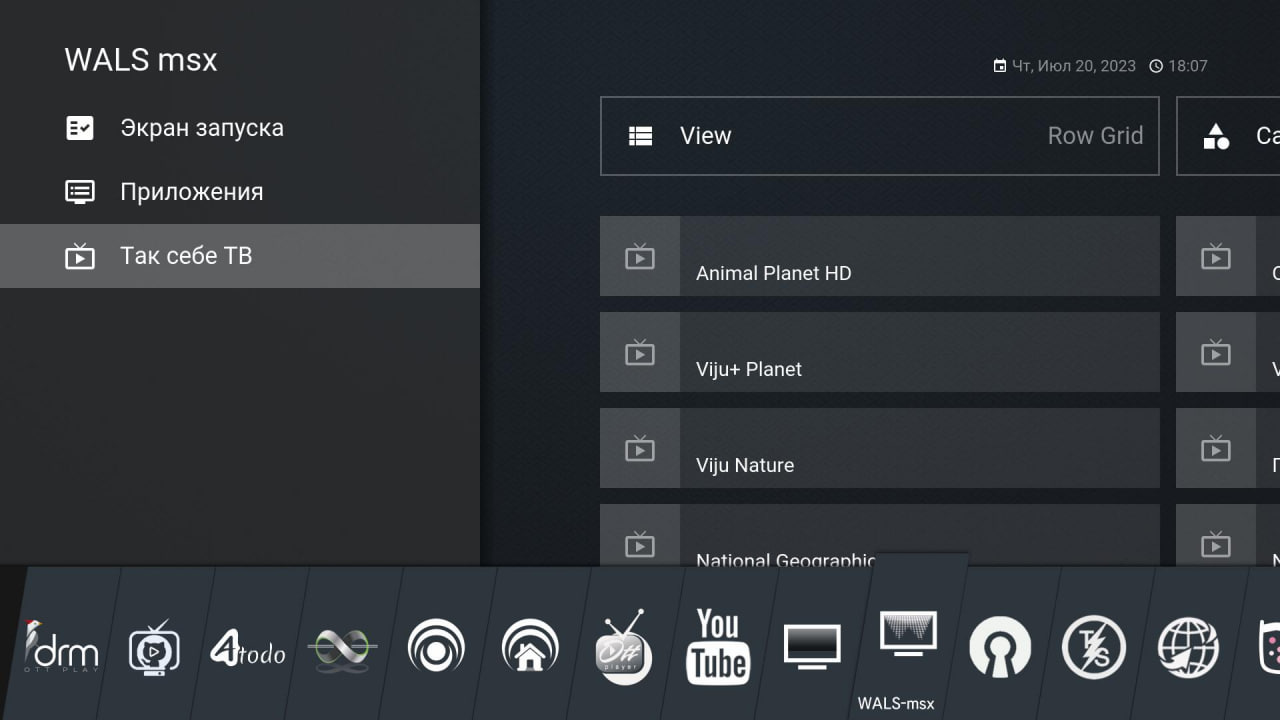Open Приложения in the side menu
Viewport: 1280px width, 720px height.
click(x=191, y=192)
